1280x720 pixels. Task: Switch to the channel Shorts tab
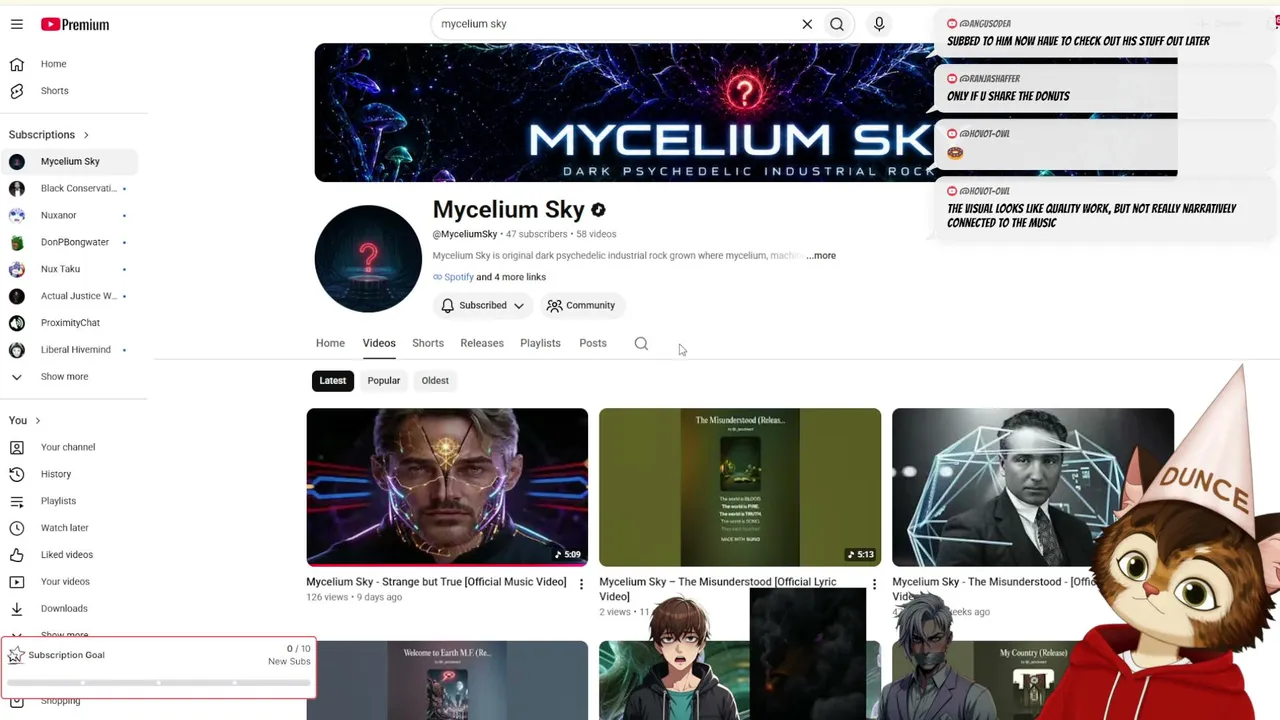click(x=428, y=343)
